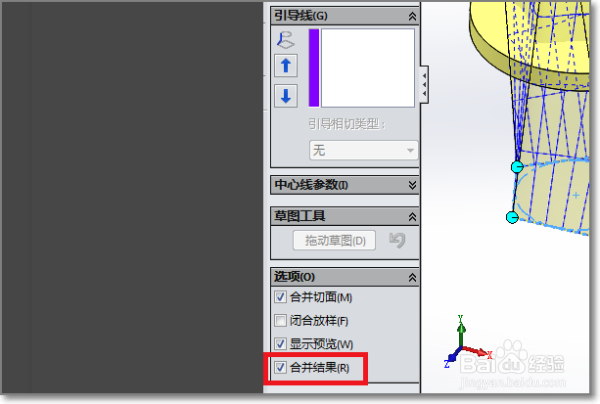600x404 pixels.
Task: Enable the 闭合放样(F) checkbox
Action: 280,320
